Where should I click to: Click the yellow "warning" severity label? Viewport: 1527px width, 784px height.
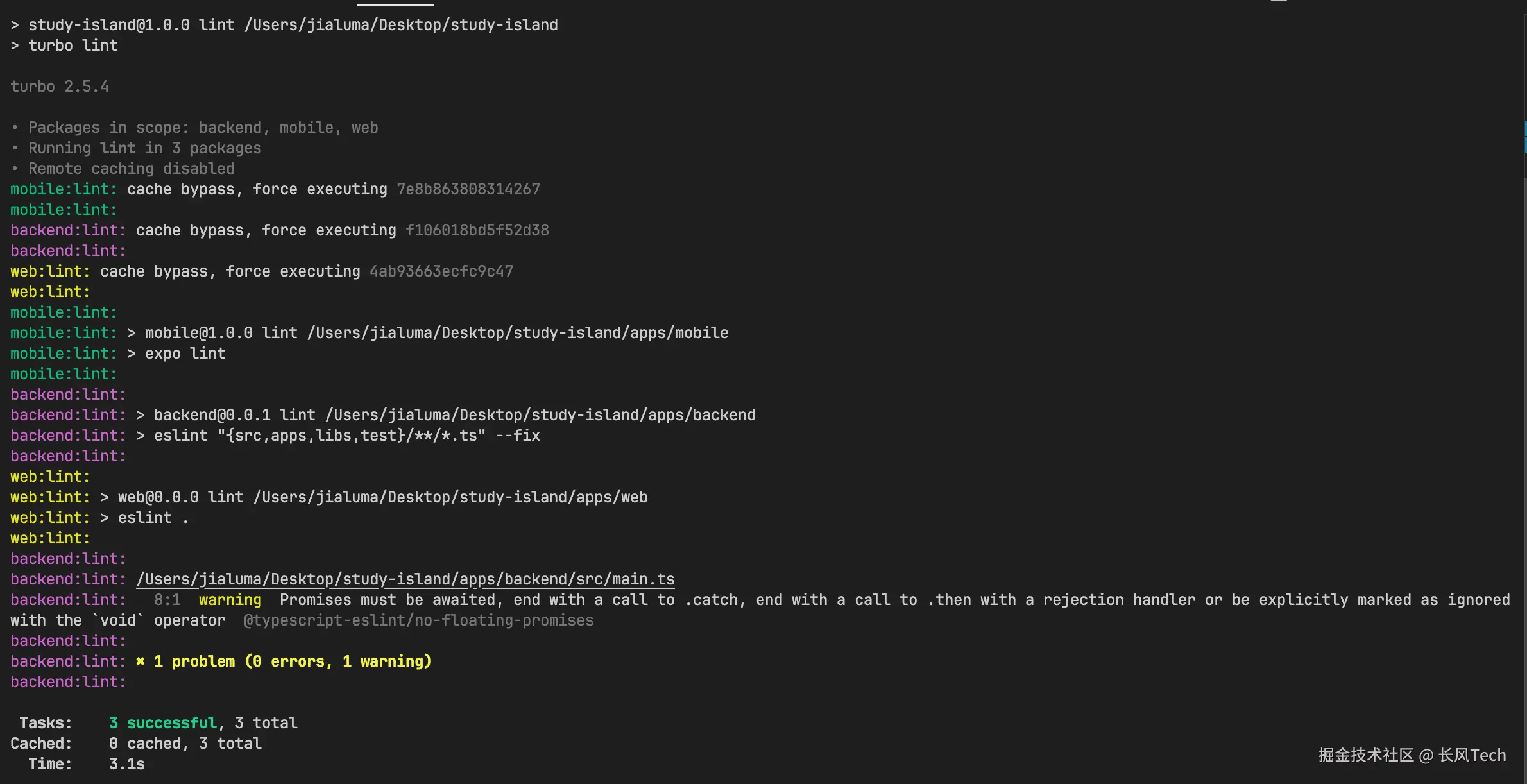pyautogui.click(x=230, y=600)
